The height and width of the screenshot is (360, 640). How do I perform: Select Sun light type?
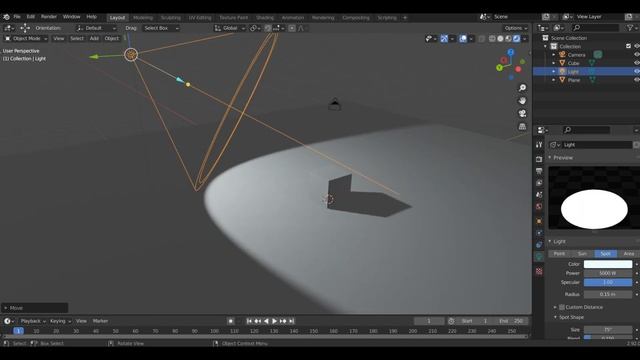click(582, 253)
